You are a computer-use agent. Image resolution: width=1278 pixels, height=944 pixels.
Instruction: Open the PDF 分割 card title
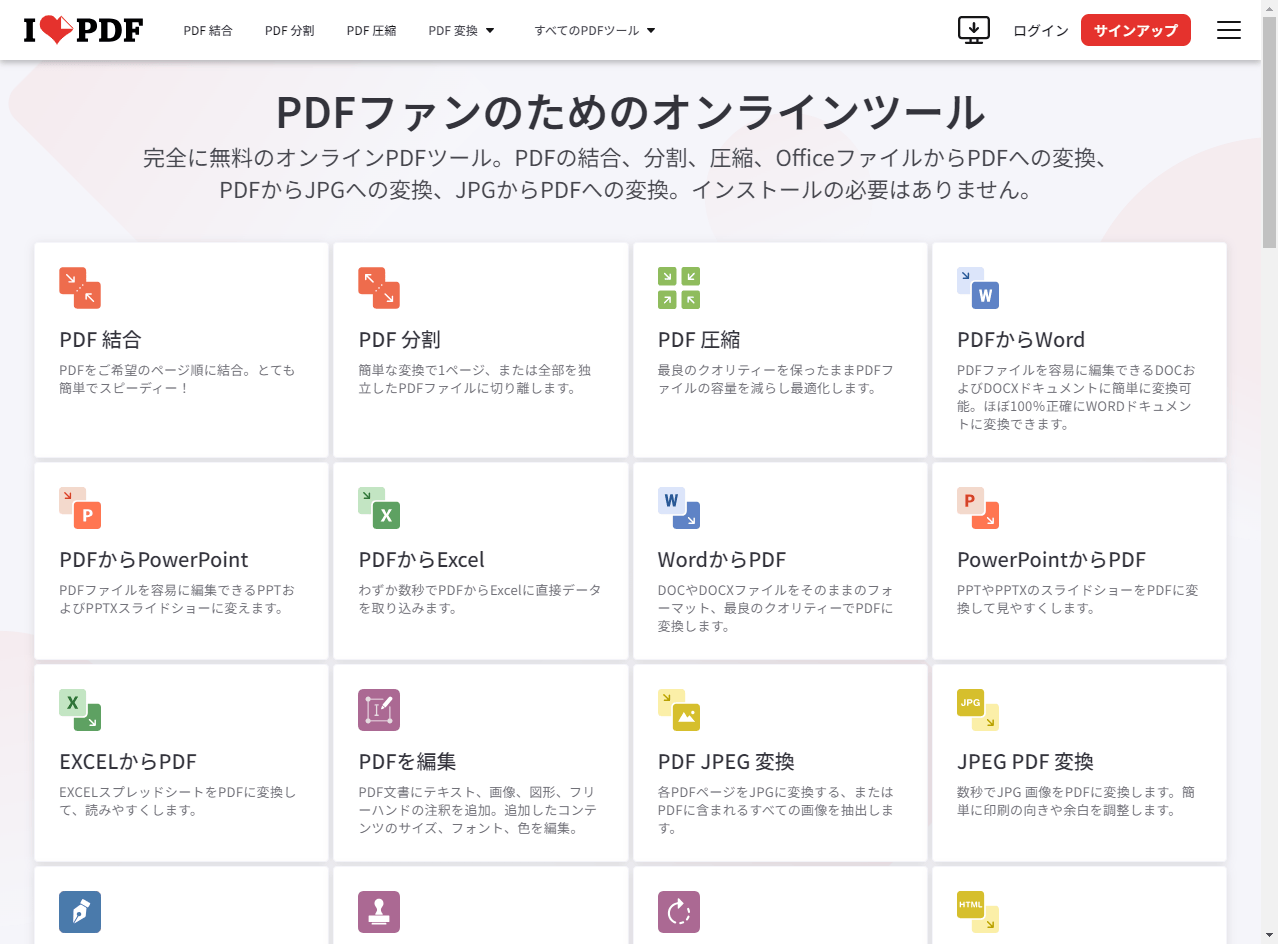coord(399,340)
